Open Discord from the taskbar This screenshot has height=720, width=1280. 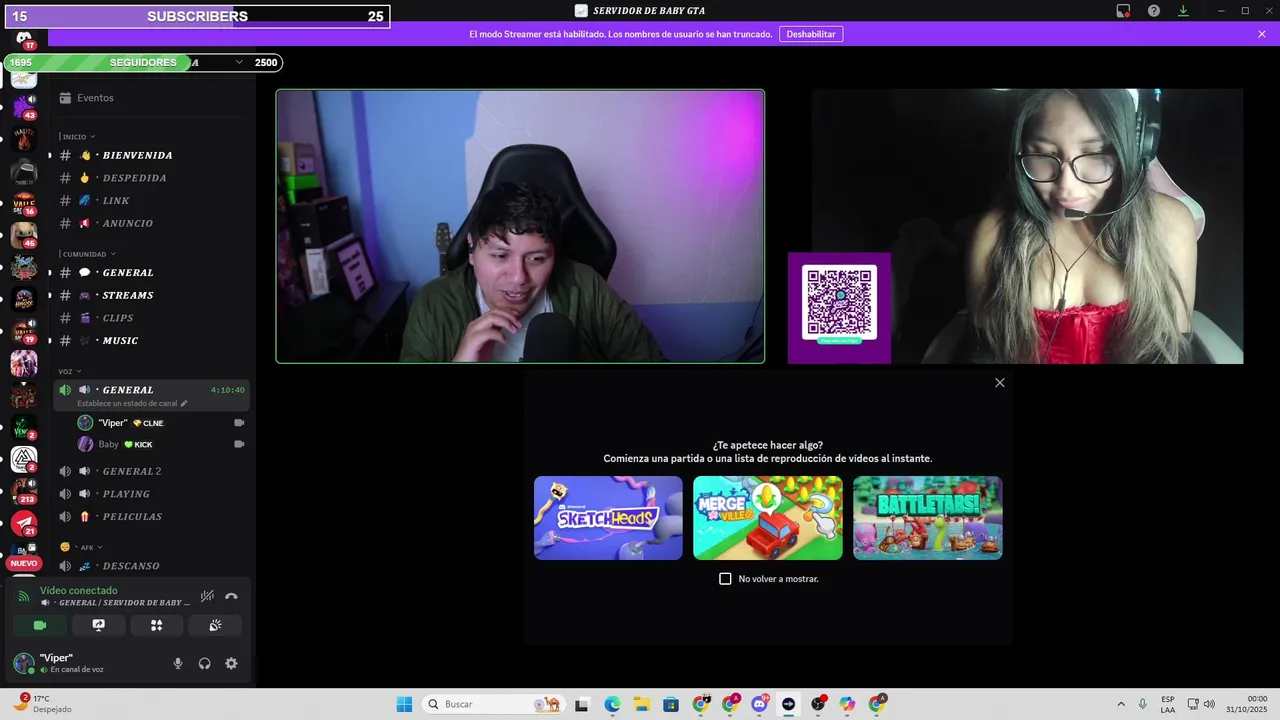click(759, 704)
